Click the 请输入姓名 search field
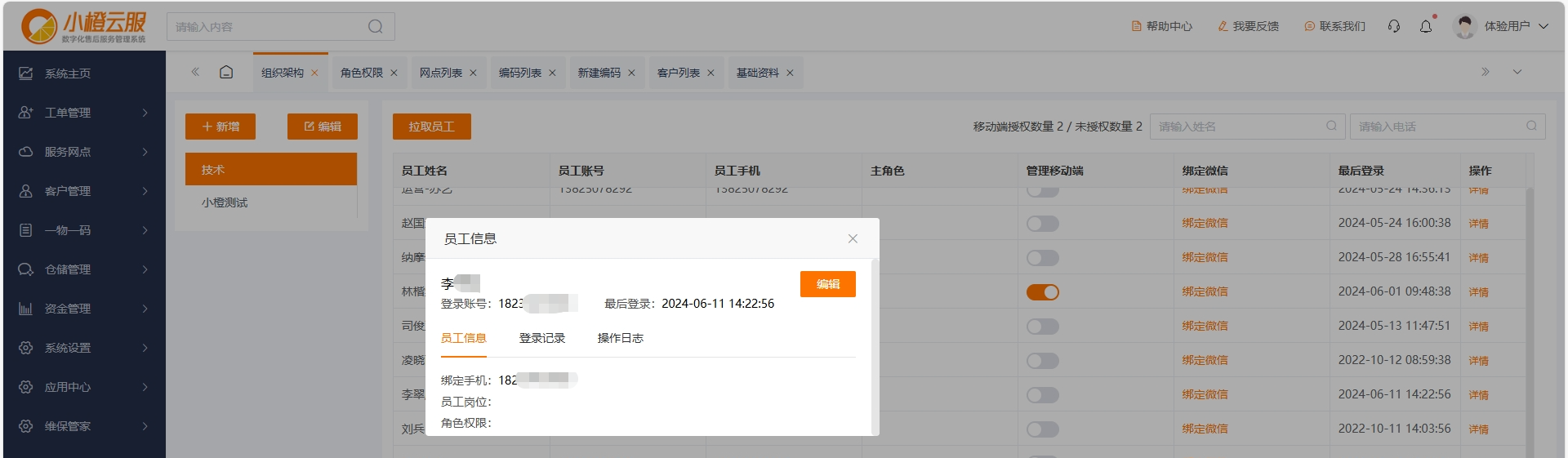The width and height of the screenshot is (1568, 458). (1237, 127)
